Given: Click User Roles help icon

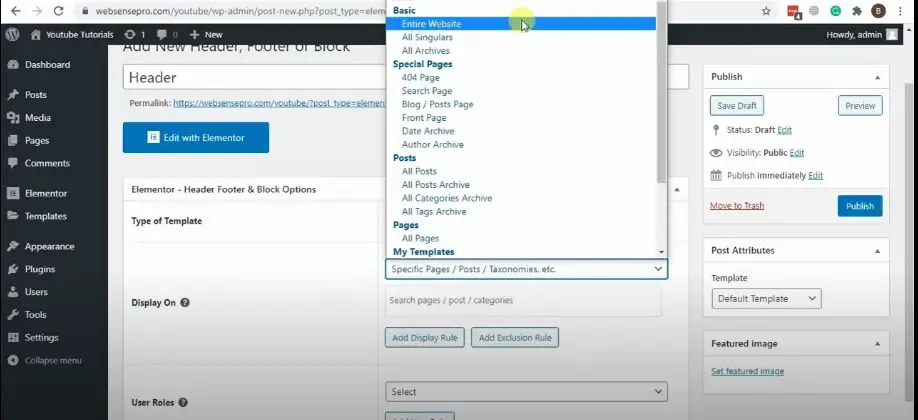Looking at the screenshot, I should point(183,402).
